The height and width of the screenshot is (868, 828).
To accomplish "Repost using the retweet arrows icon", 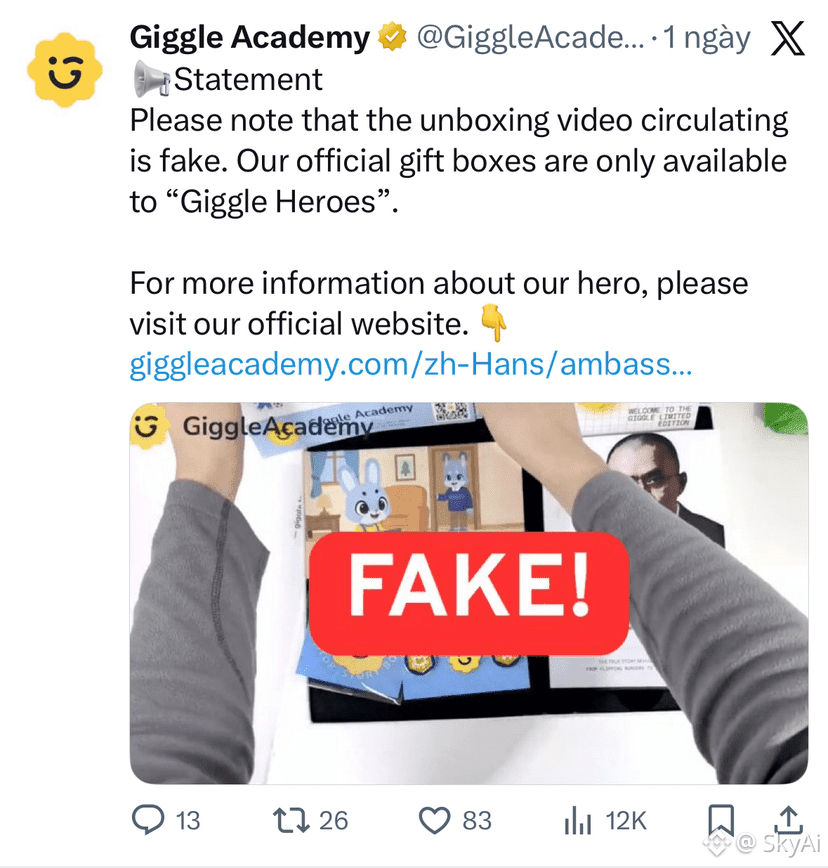I will tap(292, 820).
